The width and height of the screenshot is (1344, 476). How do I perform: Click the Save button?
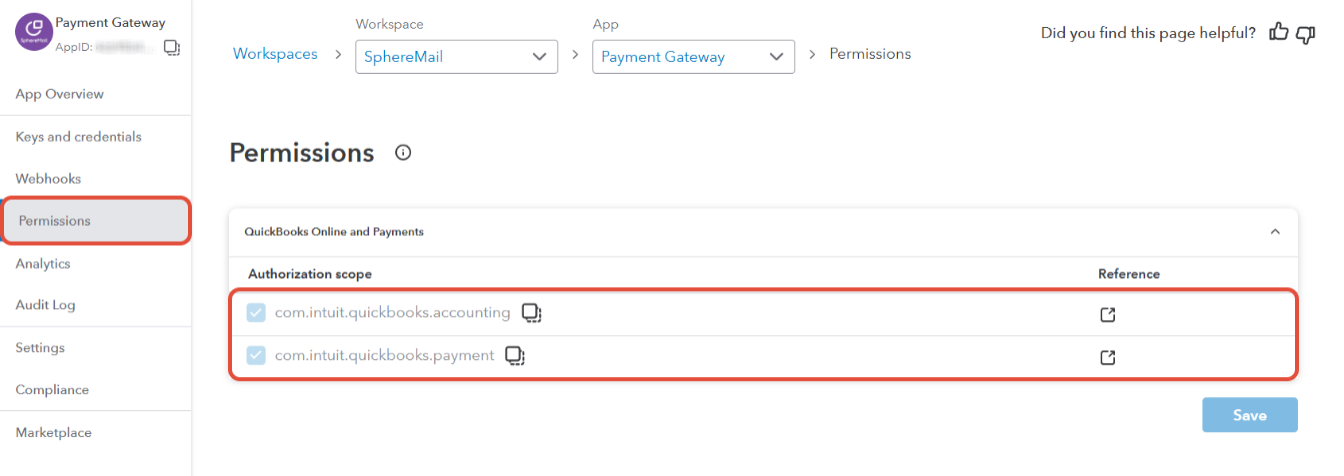pos(1250,415)
